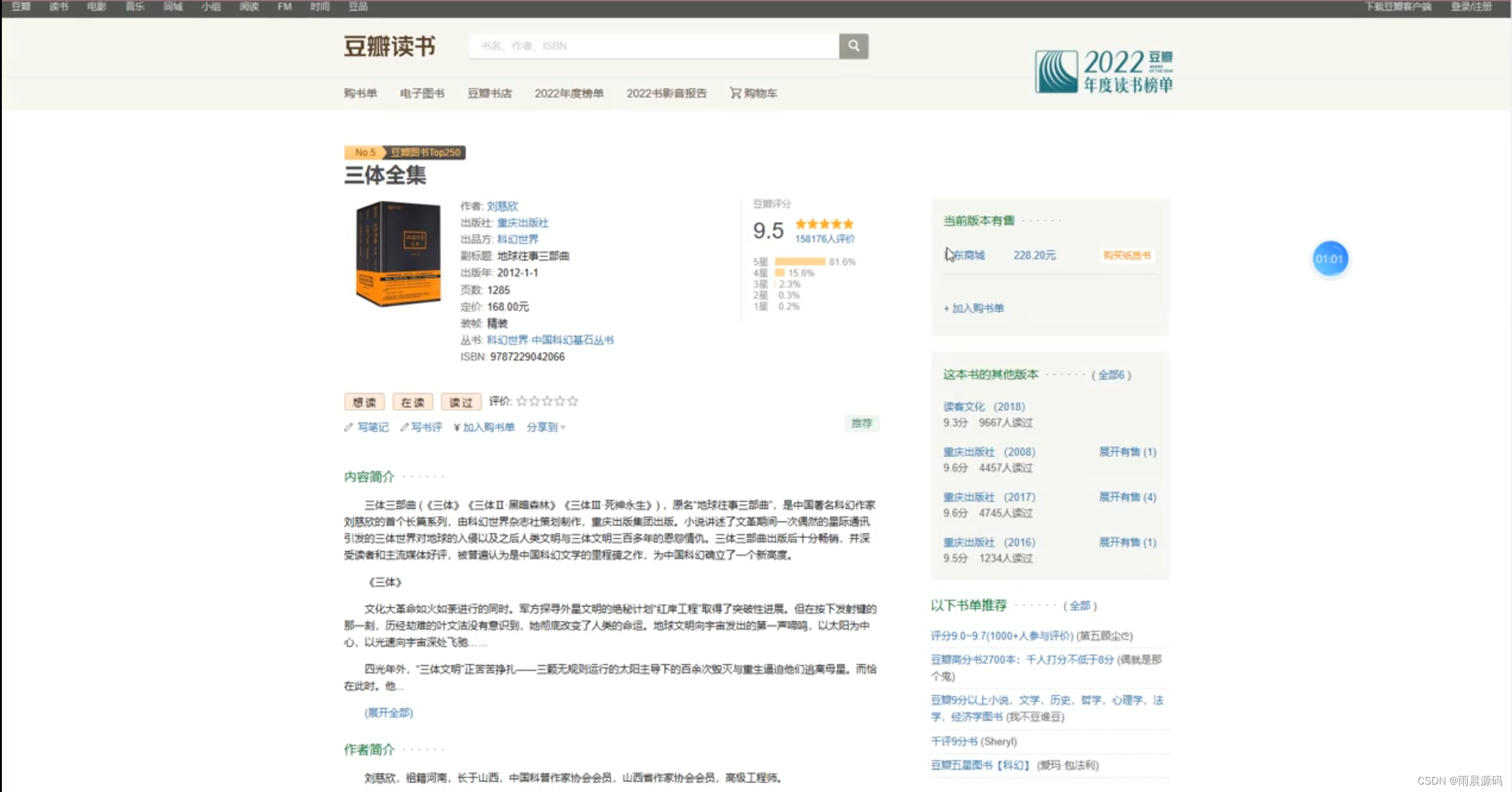The height and width of the screenshot is (792, 1512).
Task: Click the blue 01:01 timer bubble
Action: (1330, 259)
